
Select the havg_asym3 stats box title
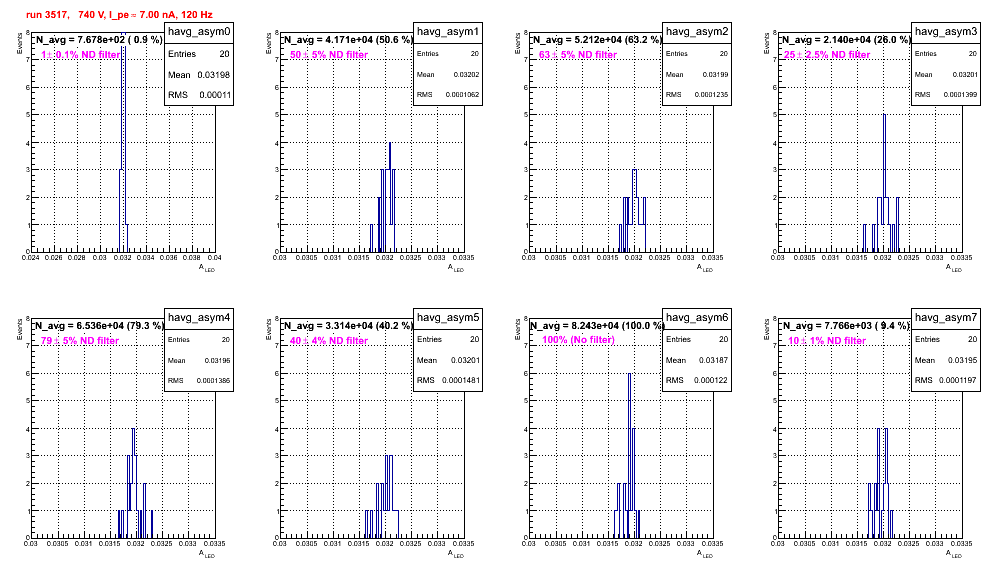(946, 32)
